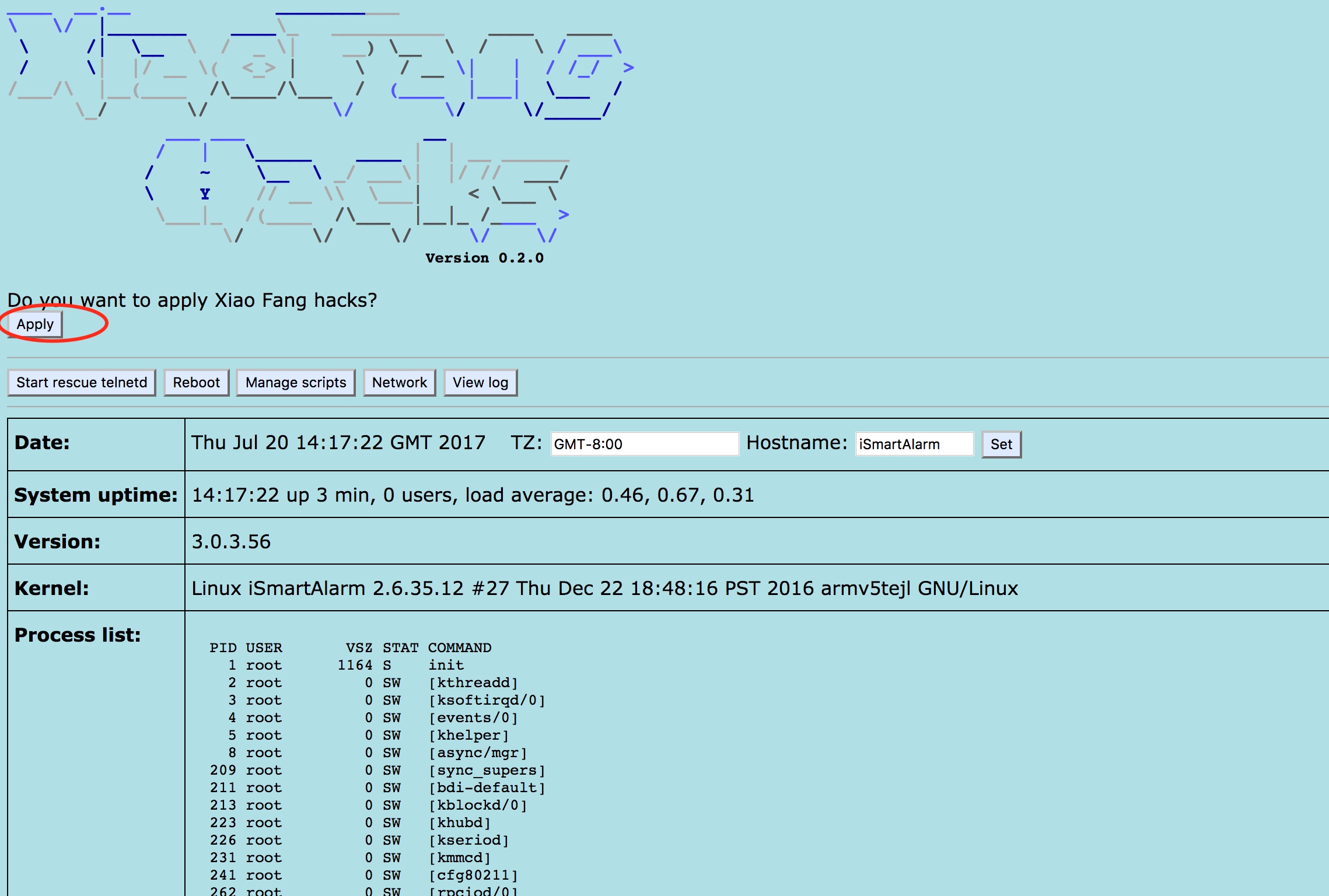Apply the Xiao Fang hacks
The image size is (1329, 896).
pyautogui.click(x=35, y=324)
